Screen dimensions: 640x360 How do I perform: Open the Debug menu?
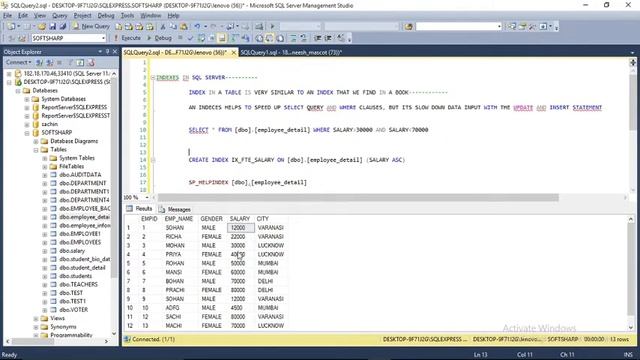[x=106, y=16]
